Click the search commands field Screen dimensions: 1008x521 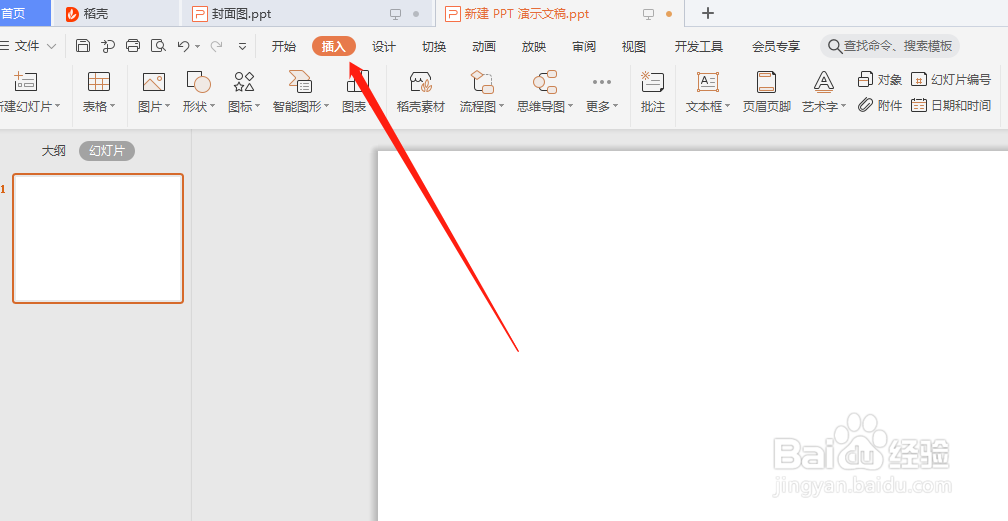pos(890,46)
